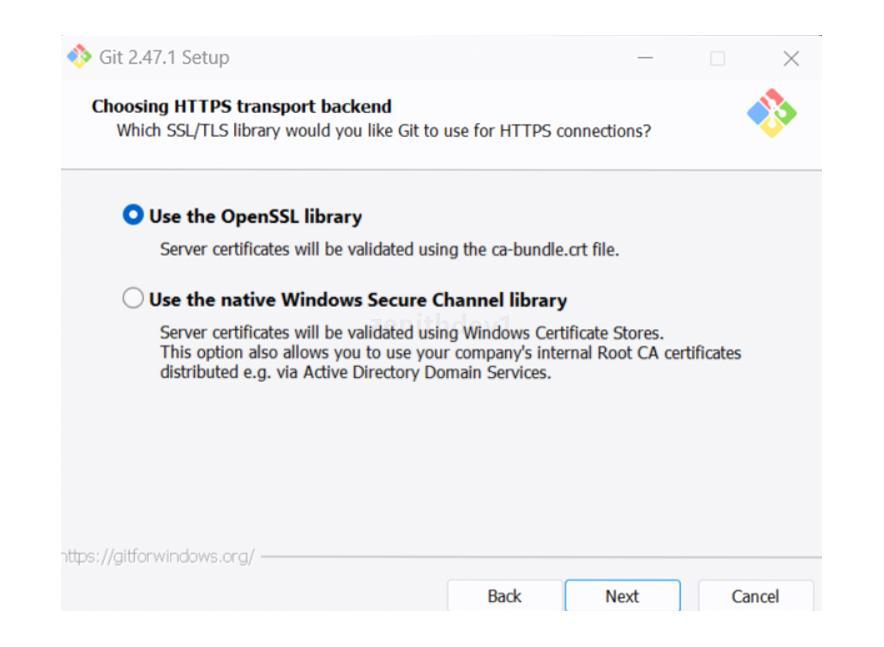The width and height of the screenshot is (884, 647).
Task: Click the 'Which SSL/TLS library' question text
Action: coord(383,131)
